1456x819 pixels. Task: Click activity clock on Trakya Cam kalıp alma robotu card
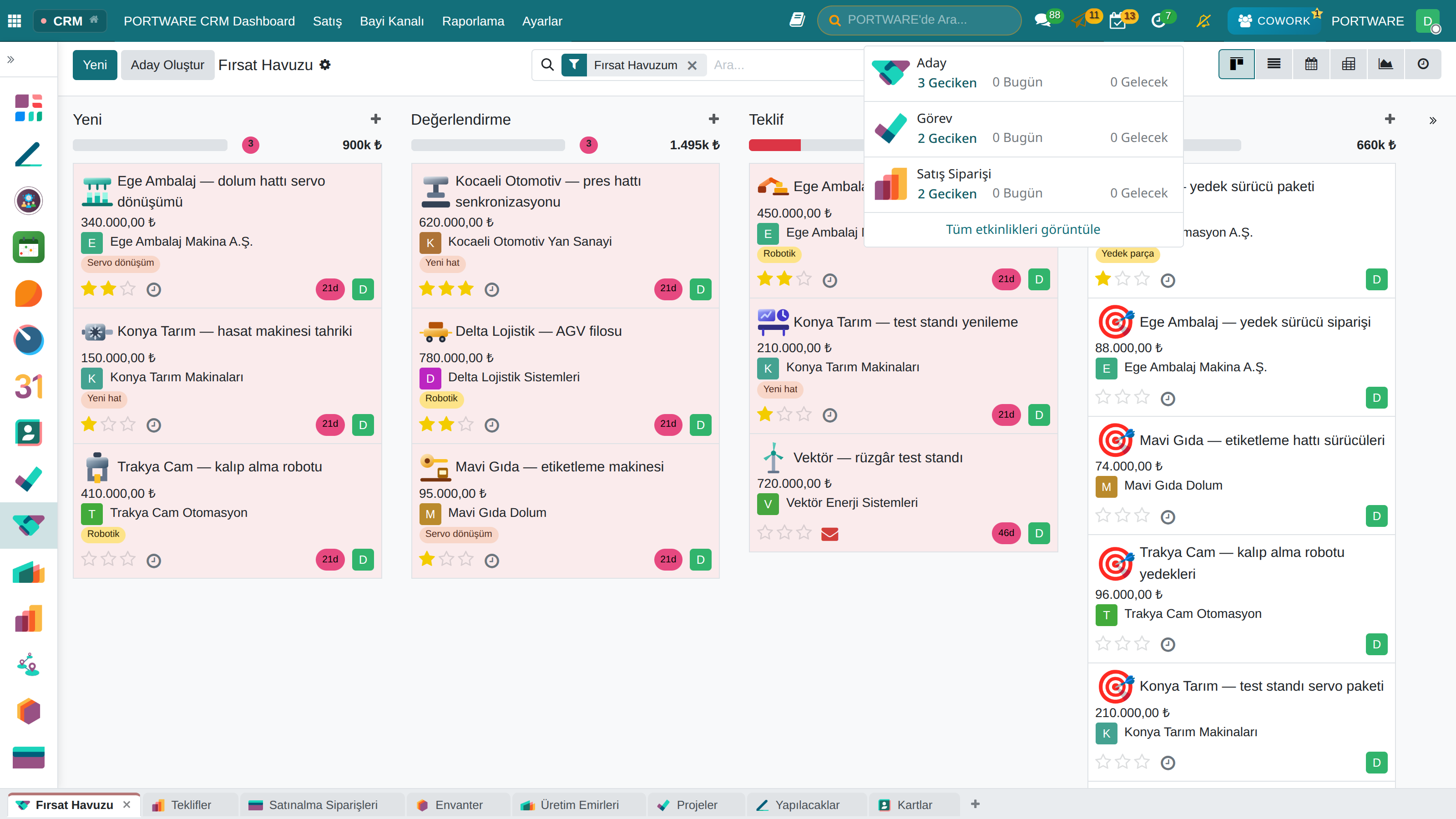(154, 560)
